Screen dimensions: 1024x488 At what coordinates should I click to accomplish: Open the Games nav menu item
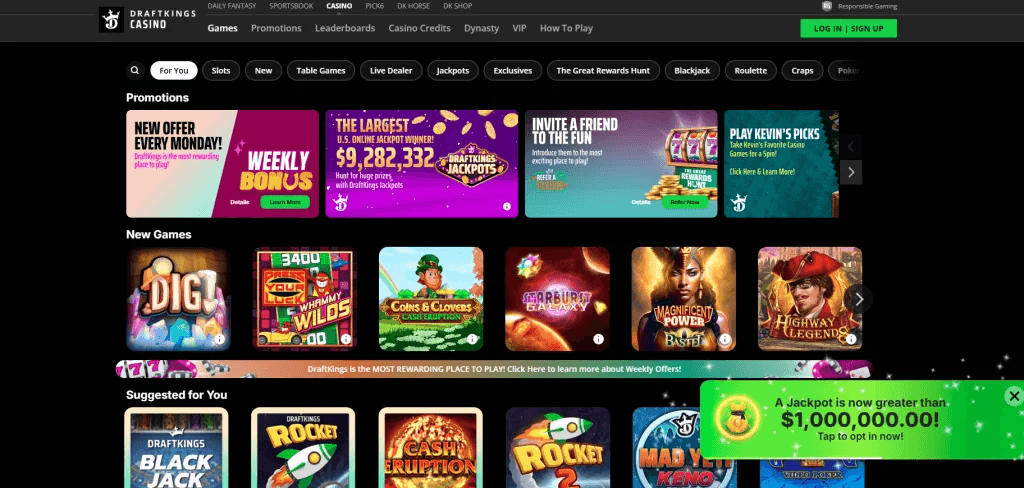pos(223,28)
